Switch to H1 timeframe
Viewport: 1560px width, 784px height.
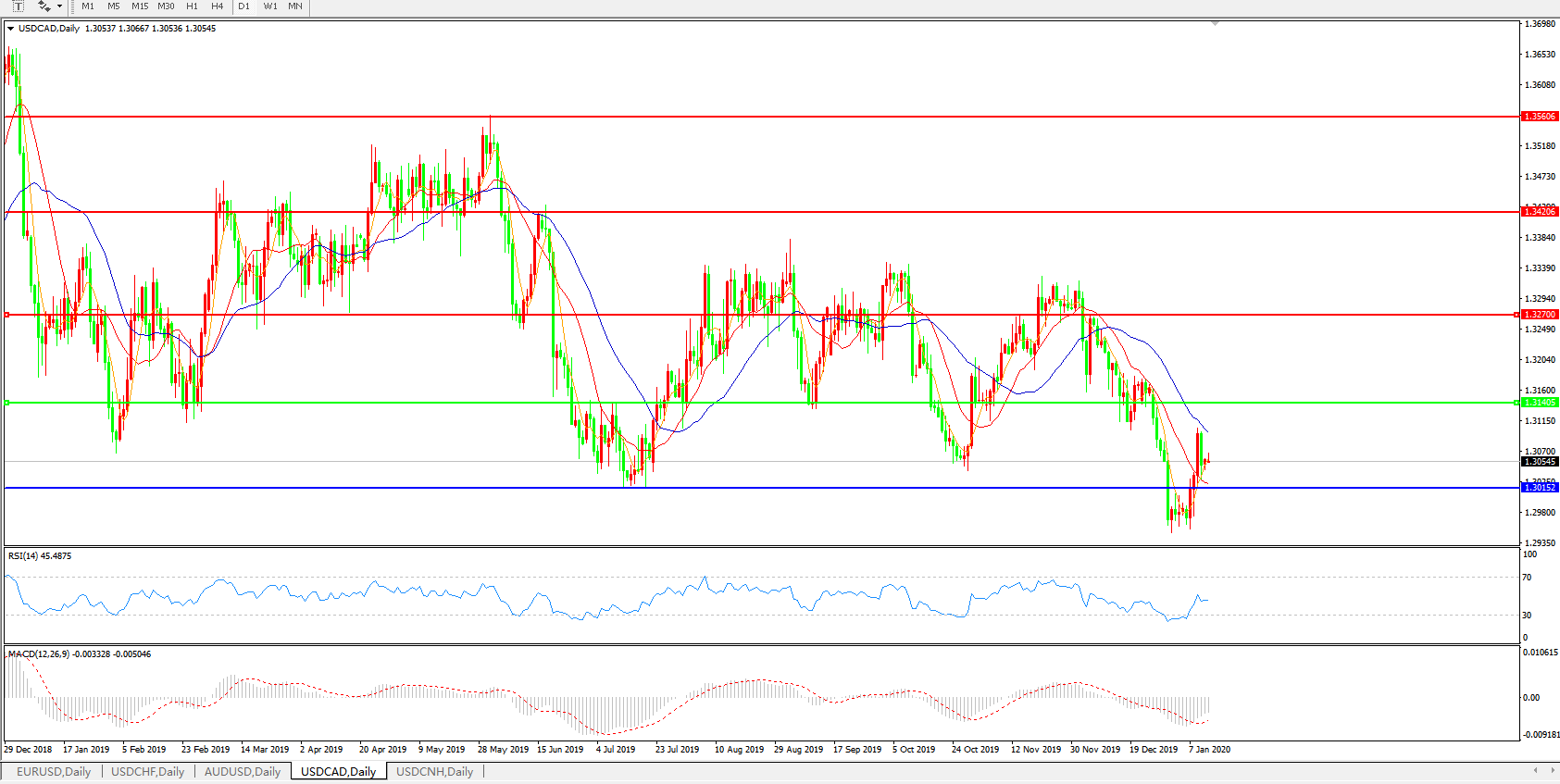tap(192, 6)
